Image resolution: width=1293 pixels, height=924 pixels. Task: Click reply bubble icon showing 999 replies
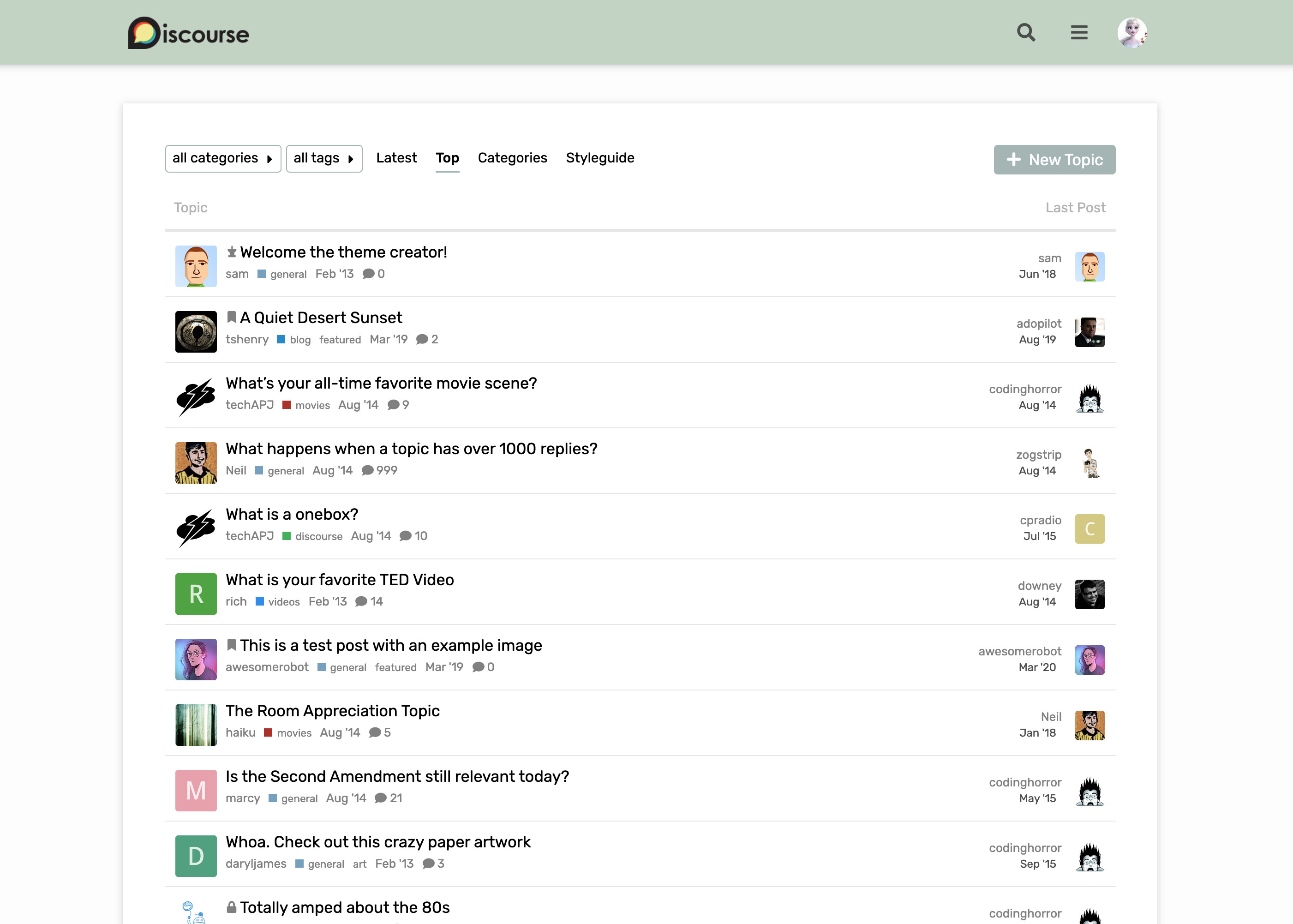tap(367, 470)
